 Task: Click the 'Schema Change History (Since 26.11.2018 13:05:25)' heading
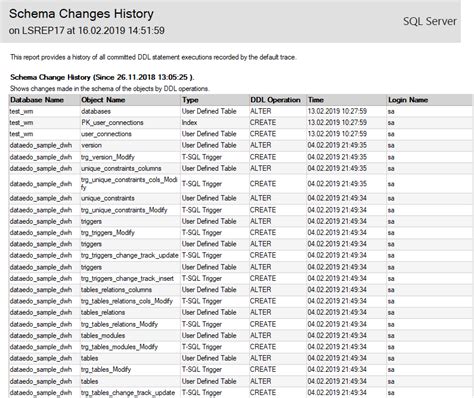pos(102,77)
